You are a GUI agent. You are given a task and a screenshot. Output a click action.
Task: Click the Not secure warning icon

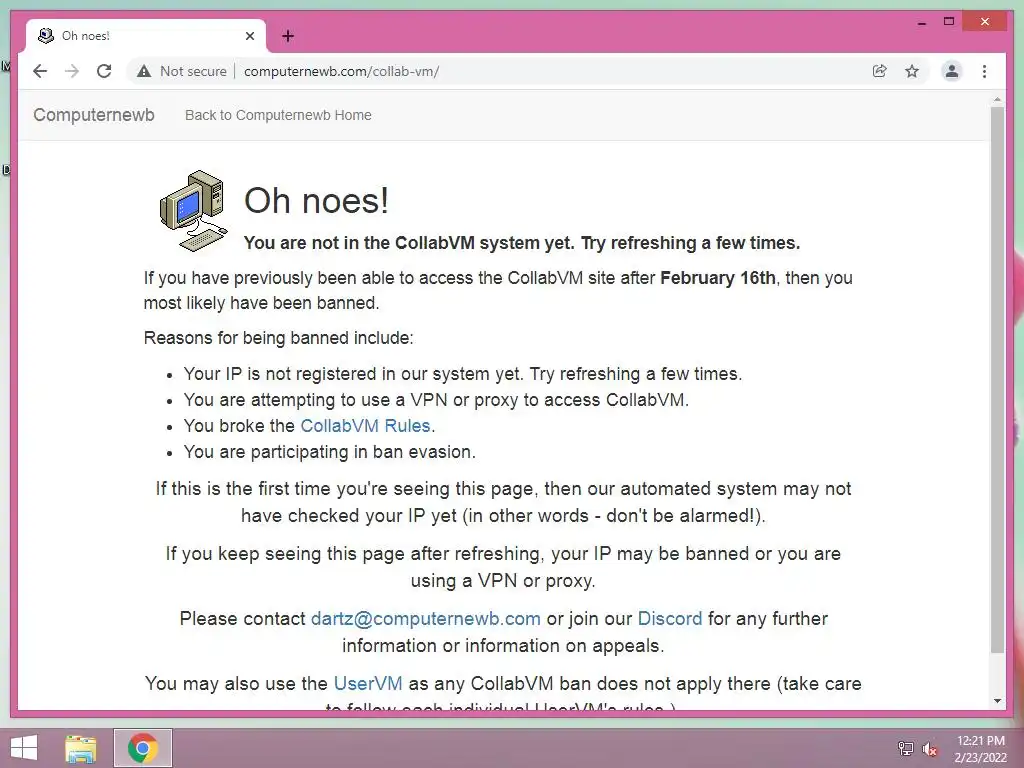(144, 71)
